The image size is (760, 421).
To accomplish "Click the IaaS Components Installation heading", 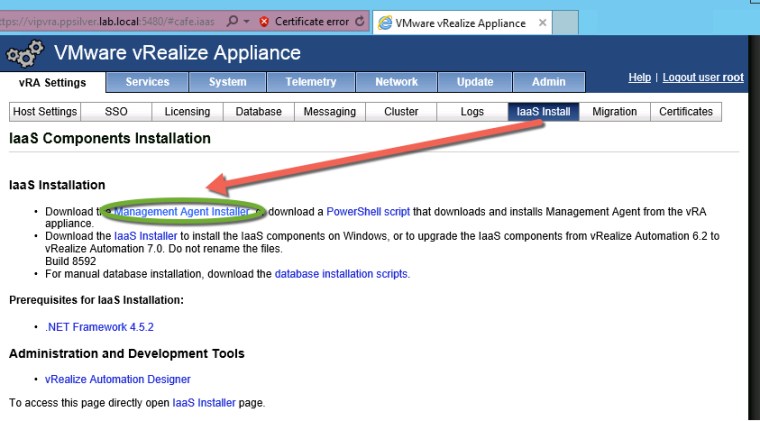I will pos(110,139).
